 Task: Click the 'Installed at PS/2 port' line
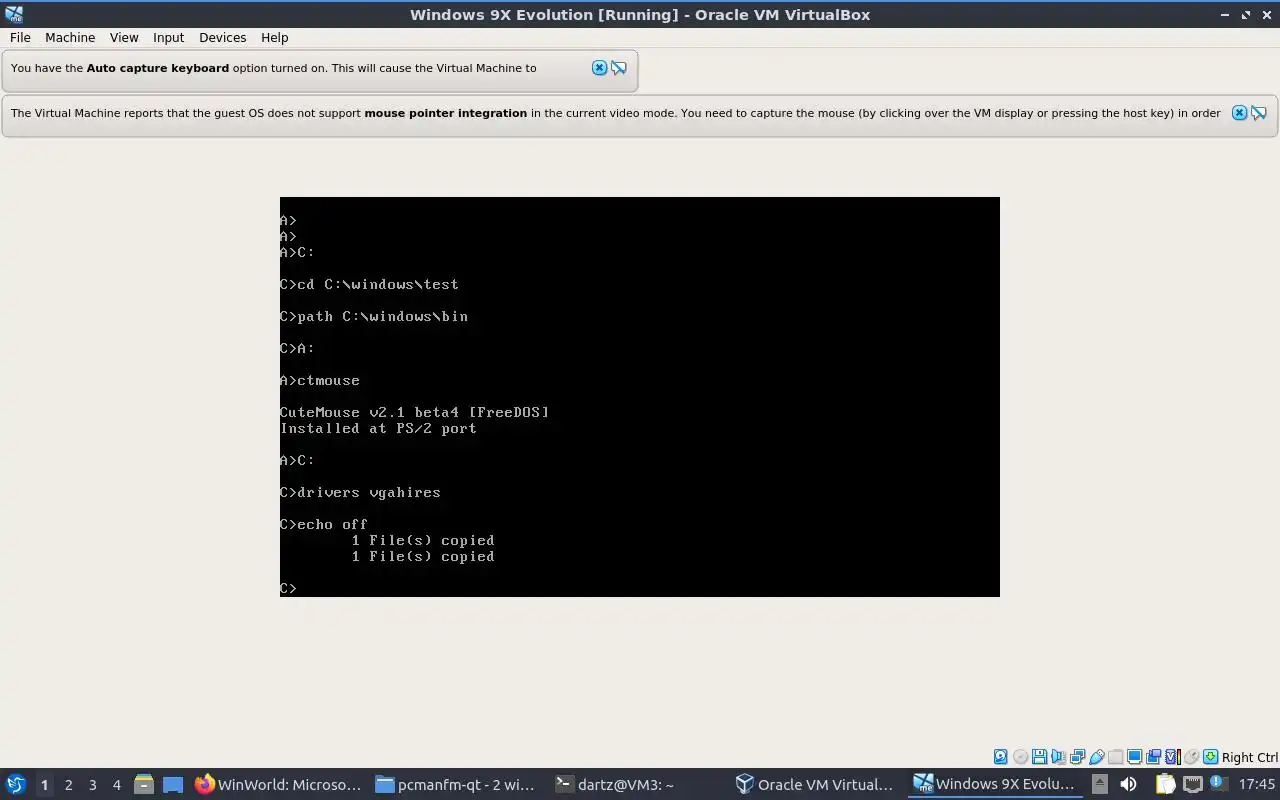[378, 428]
